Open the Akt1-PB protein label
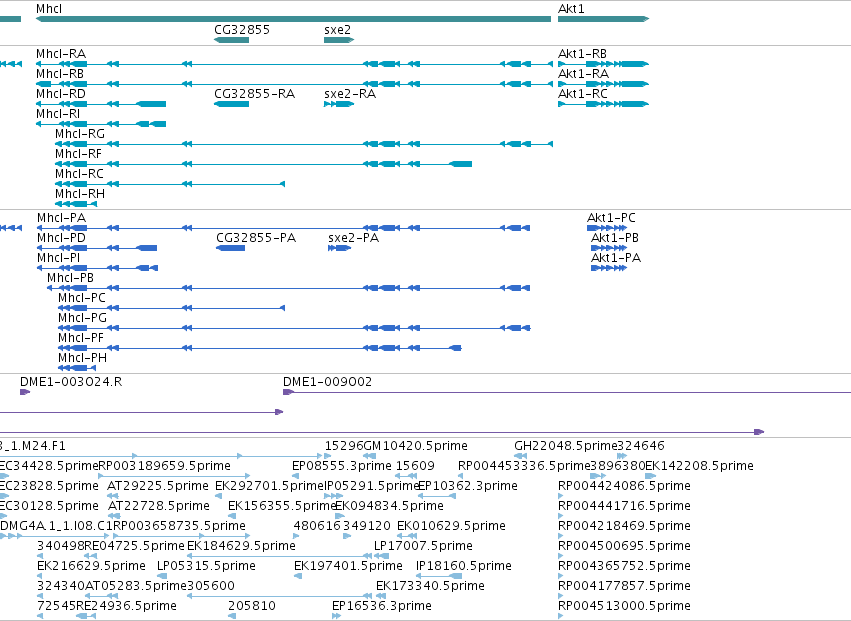The image size is (851, 621). (615, 238)
